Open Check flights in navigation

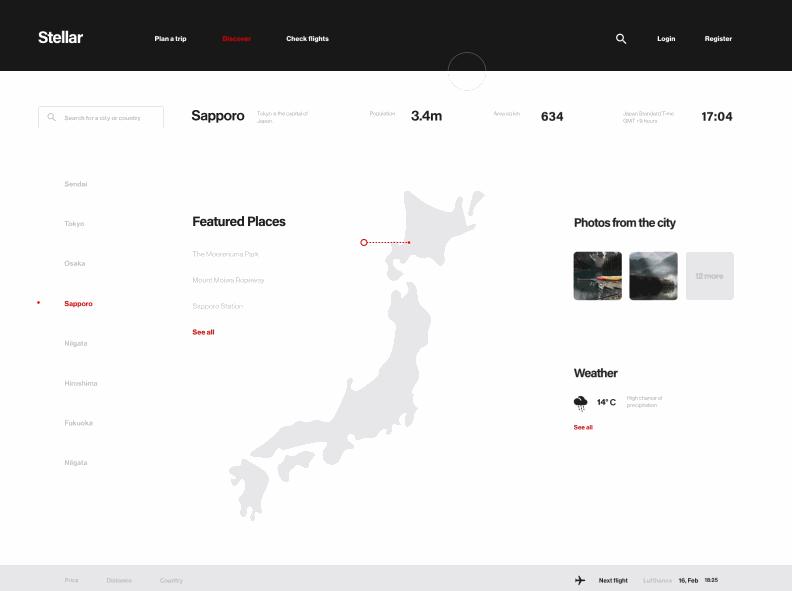pos(307,39)
